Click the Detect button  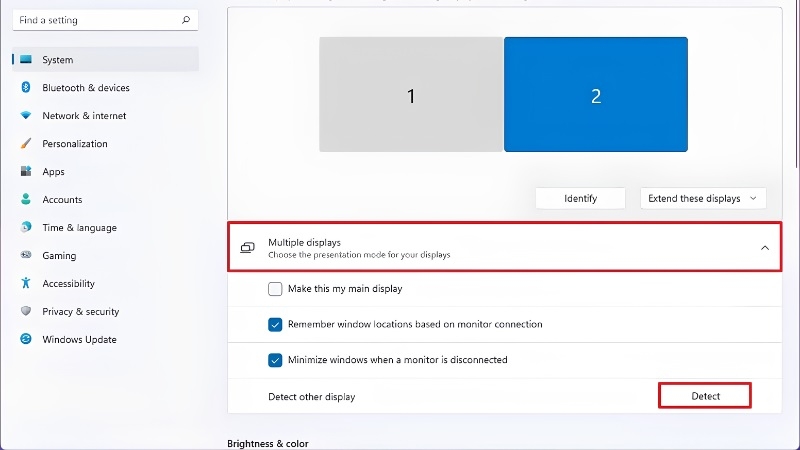[x=705, y=396]
